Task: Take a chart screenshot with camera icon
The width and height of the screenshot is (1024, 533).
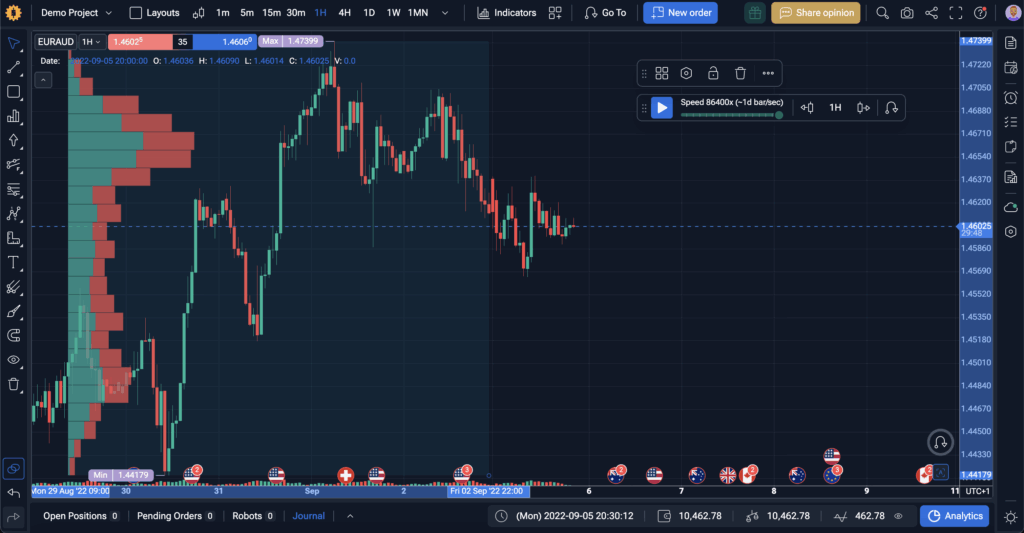Action: [x=906, y=13]
